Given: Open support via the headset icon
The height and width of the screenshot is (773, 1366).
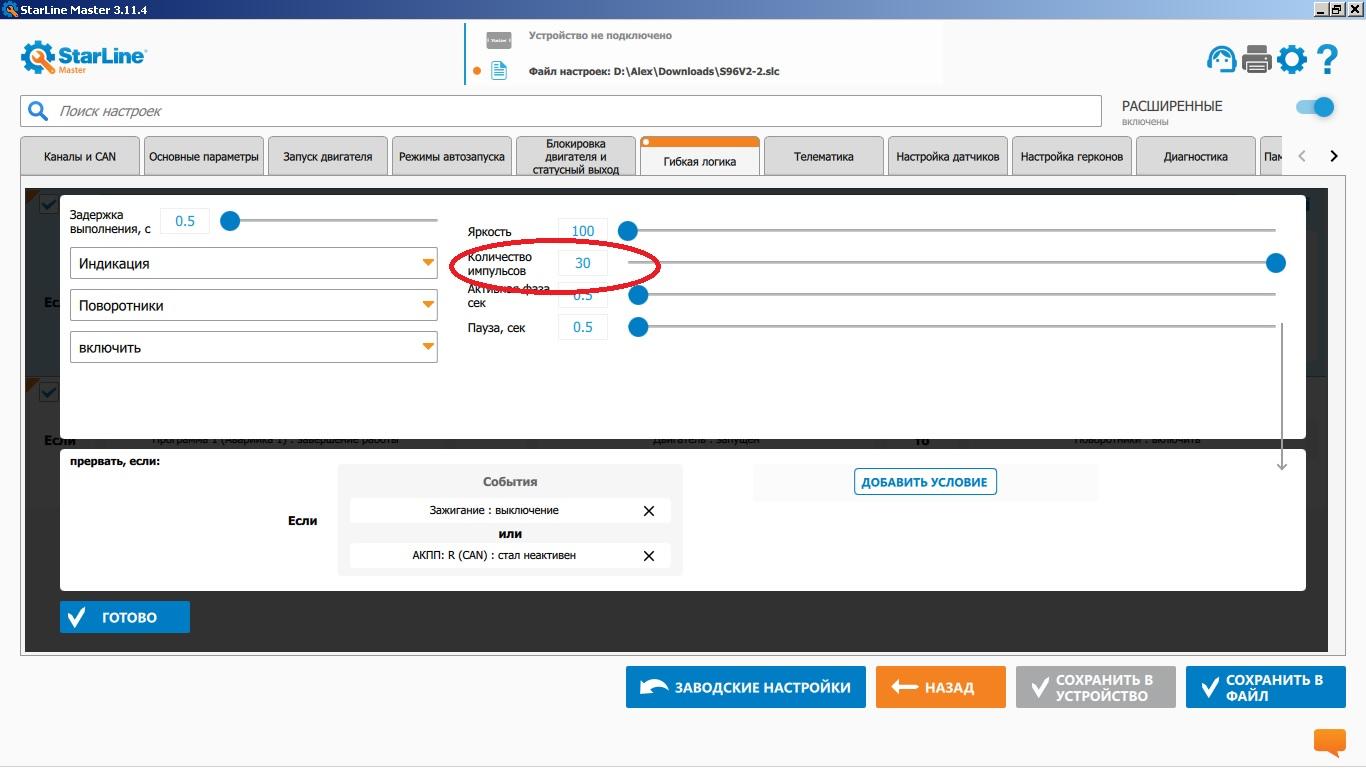Looking at the screenshot, I should 1221,59.
